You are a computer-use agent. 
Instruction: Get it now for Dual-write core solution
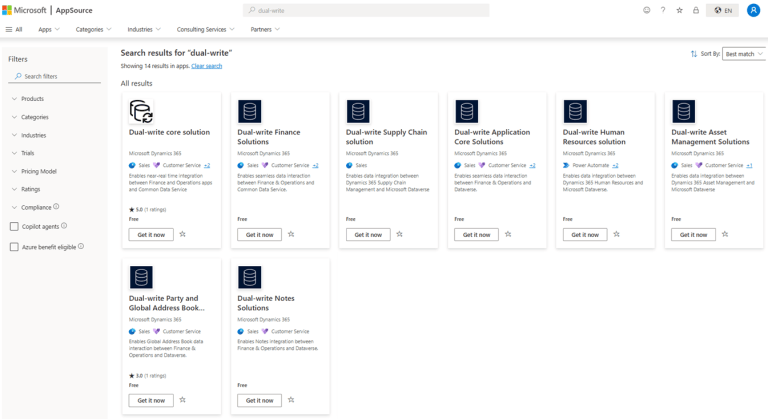pos(151,235)
